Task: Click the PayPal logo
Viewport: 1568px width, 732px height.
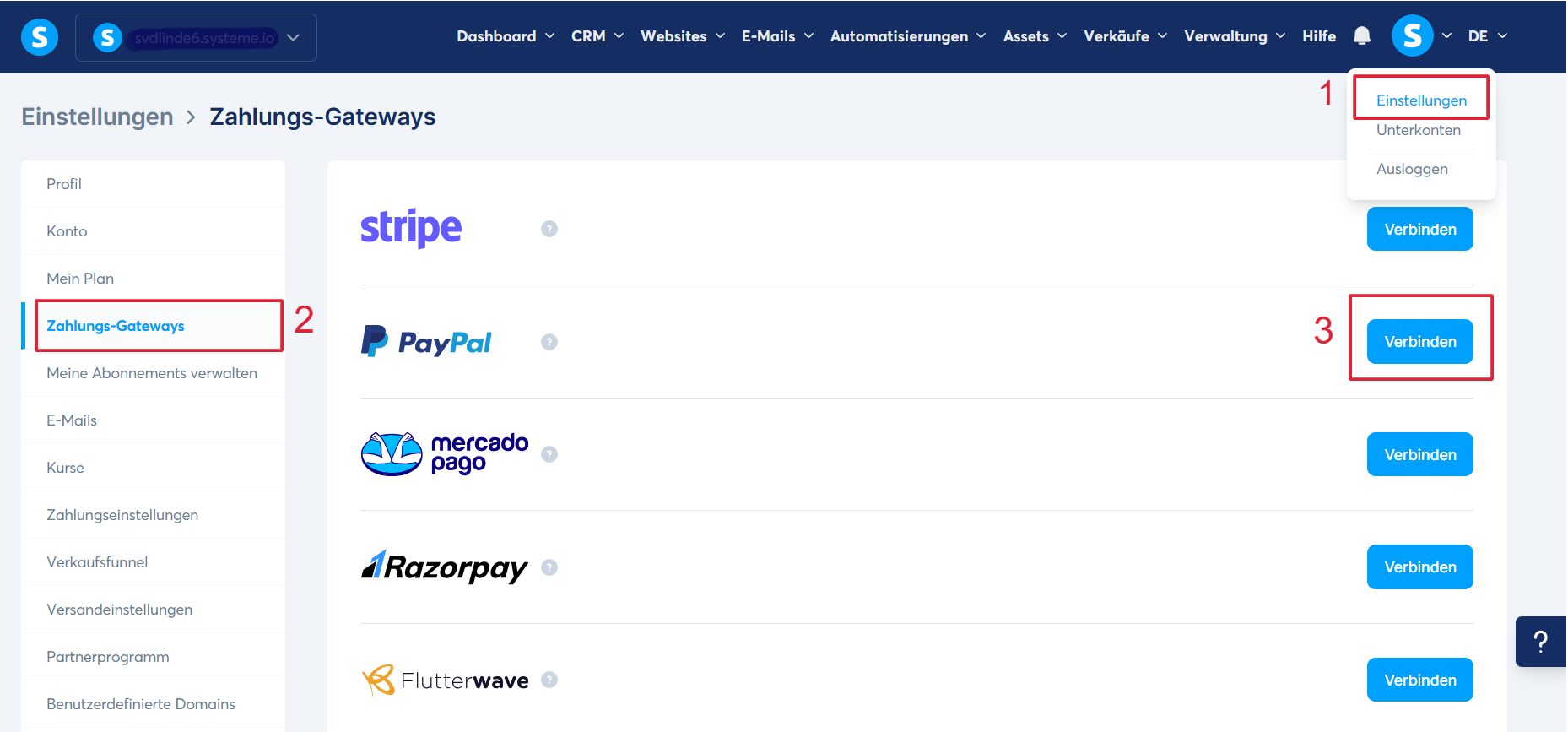Action: coord(426,342)
